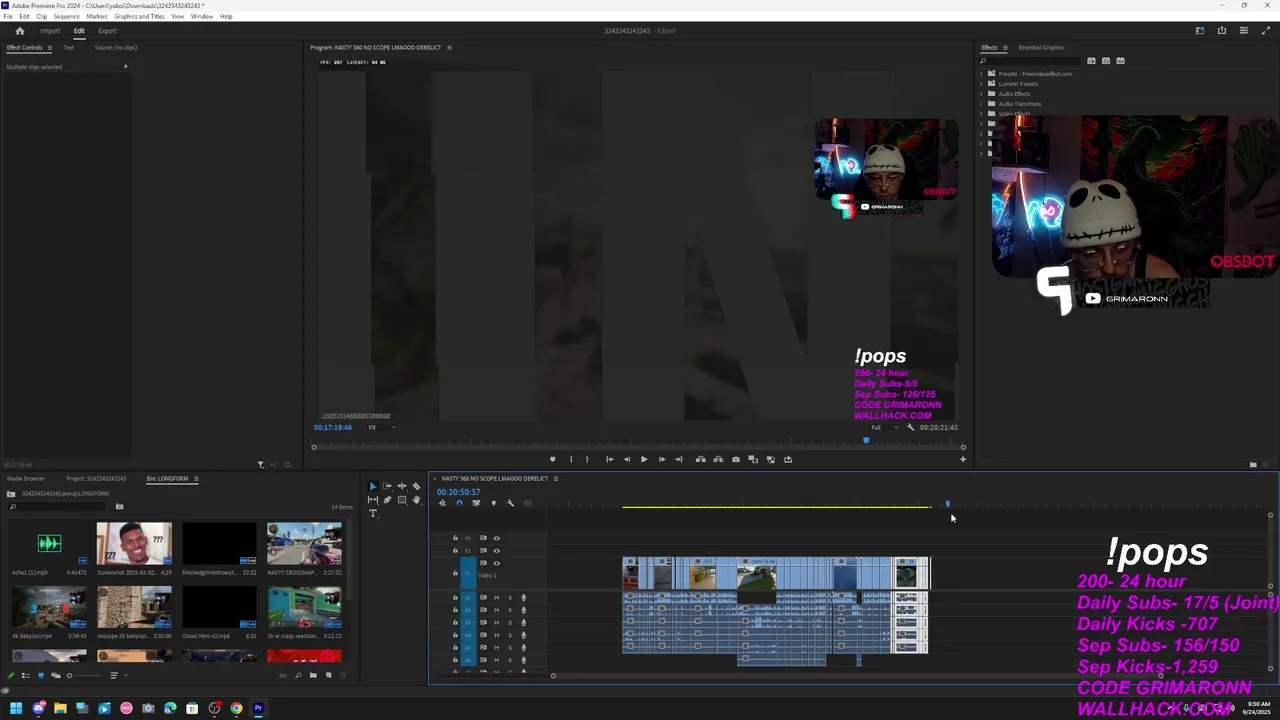
Task: Open Graphics and Titles menu
Action: 139,16
